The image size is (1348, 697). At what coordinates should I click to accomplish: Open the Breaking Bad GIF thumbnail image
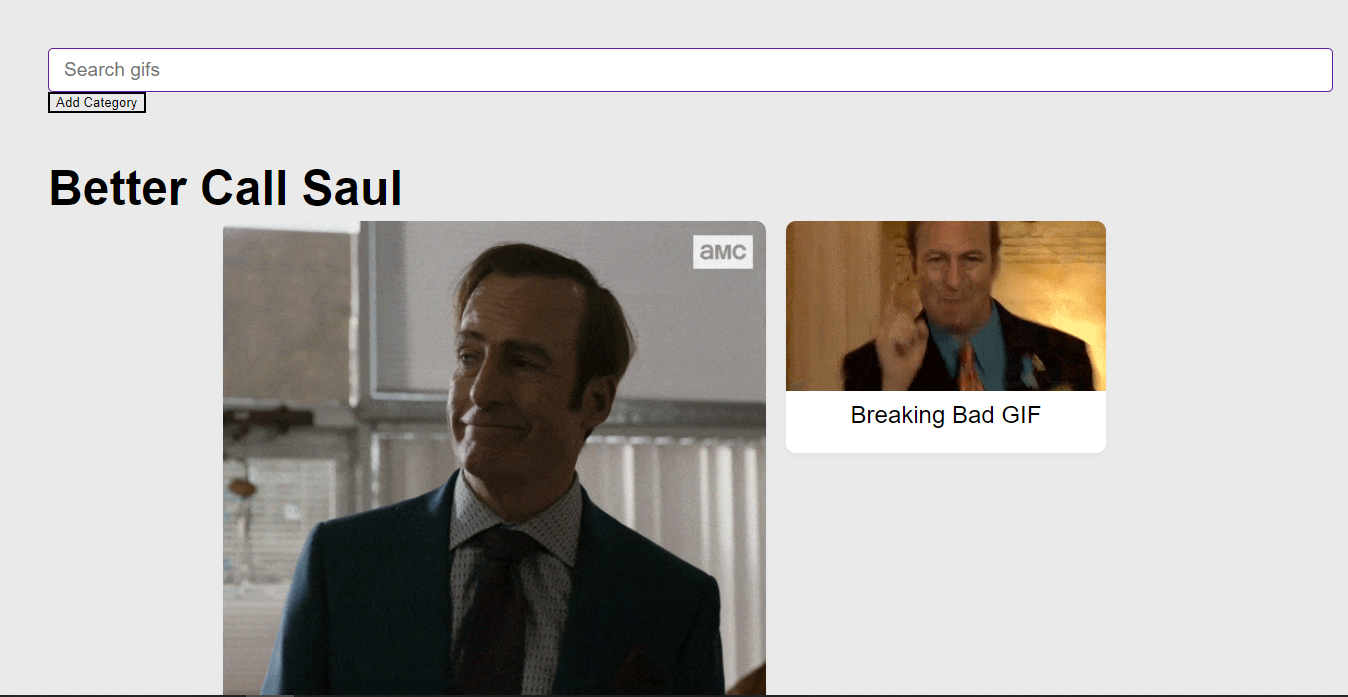click(946, 306)
